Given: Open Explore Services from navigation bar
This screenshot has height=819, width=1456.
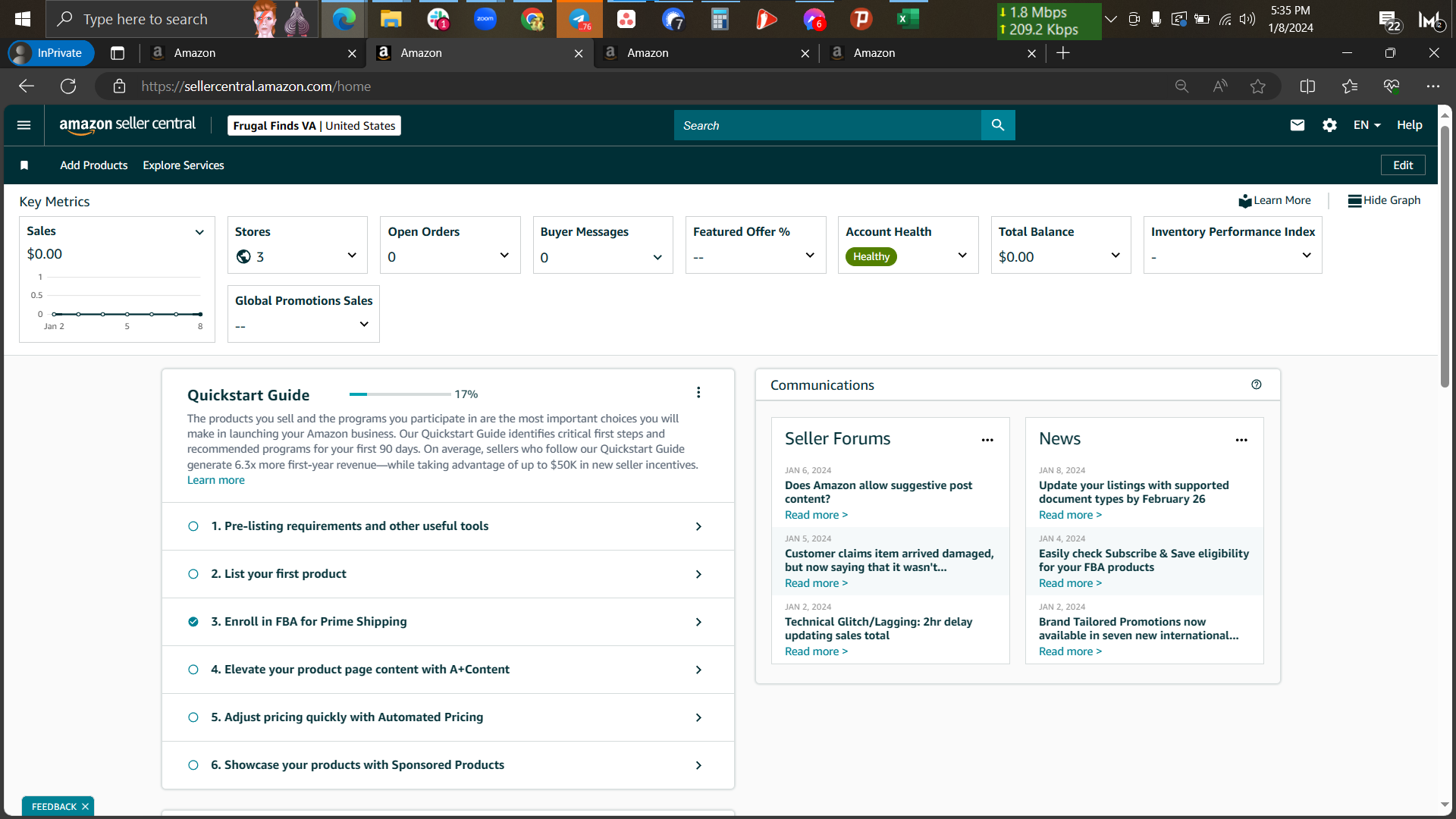Looking at the screenshot, I should 184,165.
